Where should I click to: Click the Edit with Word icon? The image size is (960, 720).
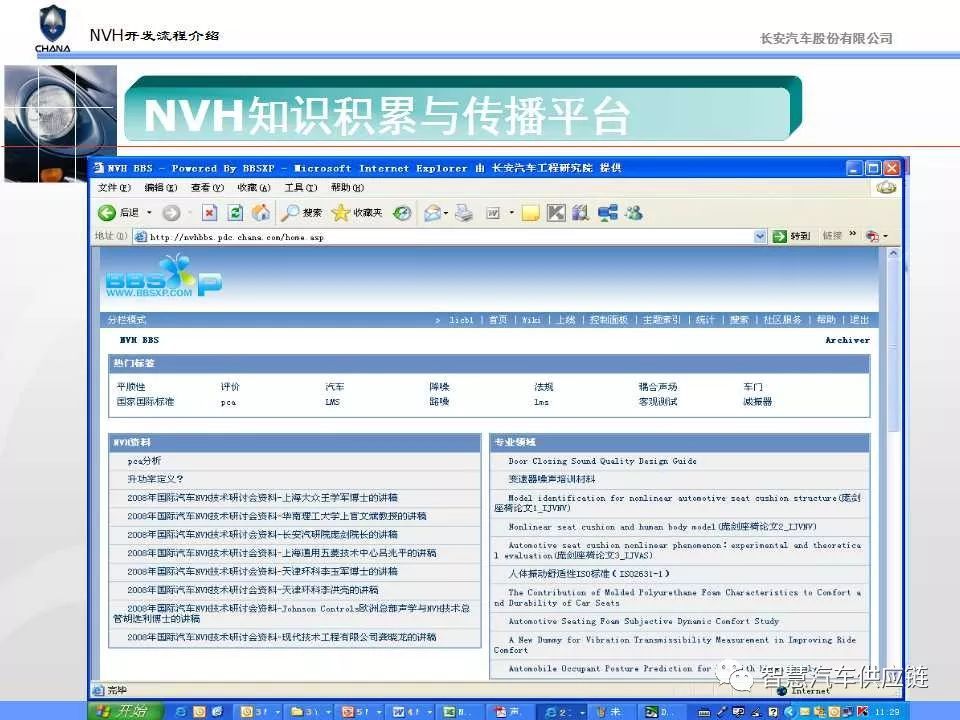[x=493, y=213]
